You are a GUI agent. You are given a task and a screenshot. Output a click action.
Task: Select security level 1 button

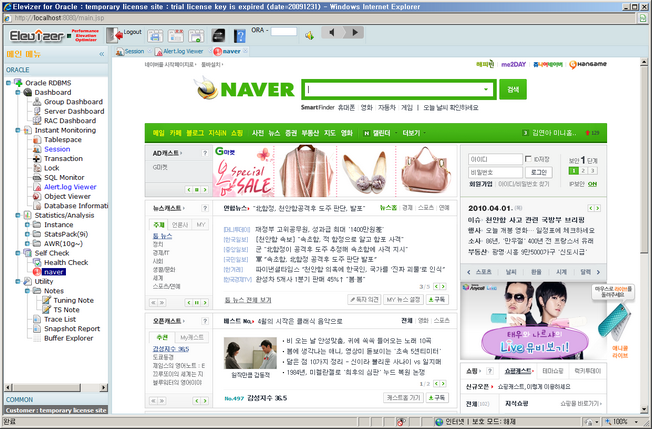coord(573,171)
